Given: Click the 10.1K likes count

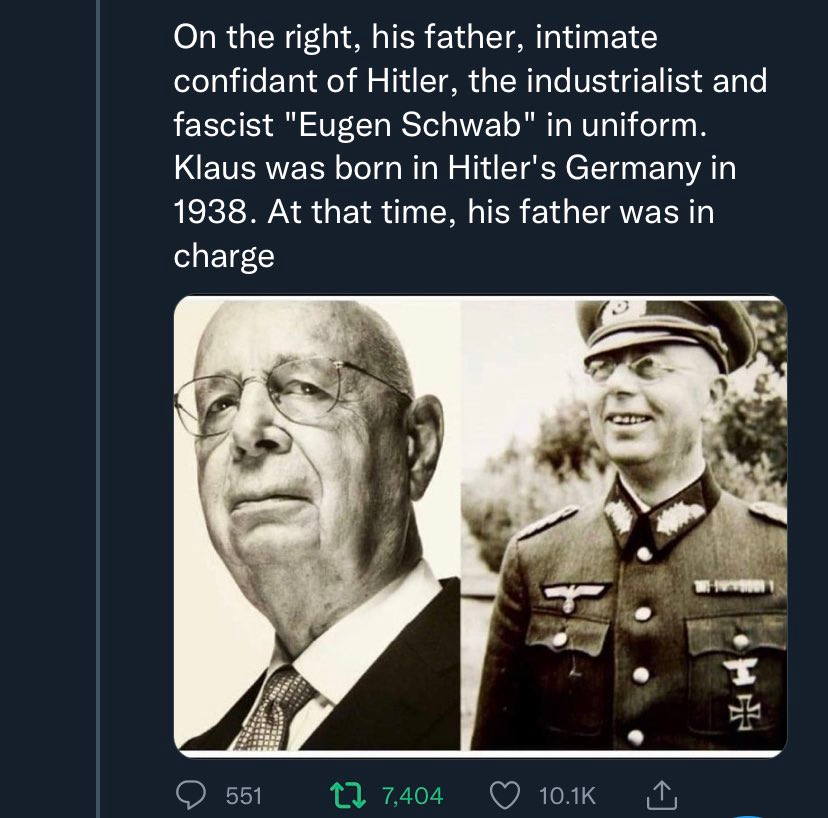Looking at the screenshot, I should click(x=567, y=796).
